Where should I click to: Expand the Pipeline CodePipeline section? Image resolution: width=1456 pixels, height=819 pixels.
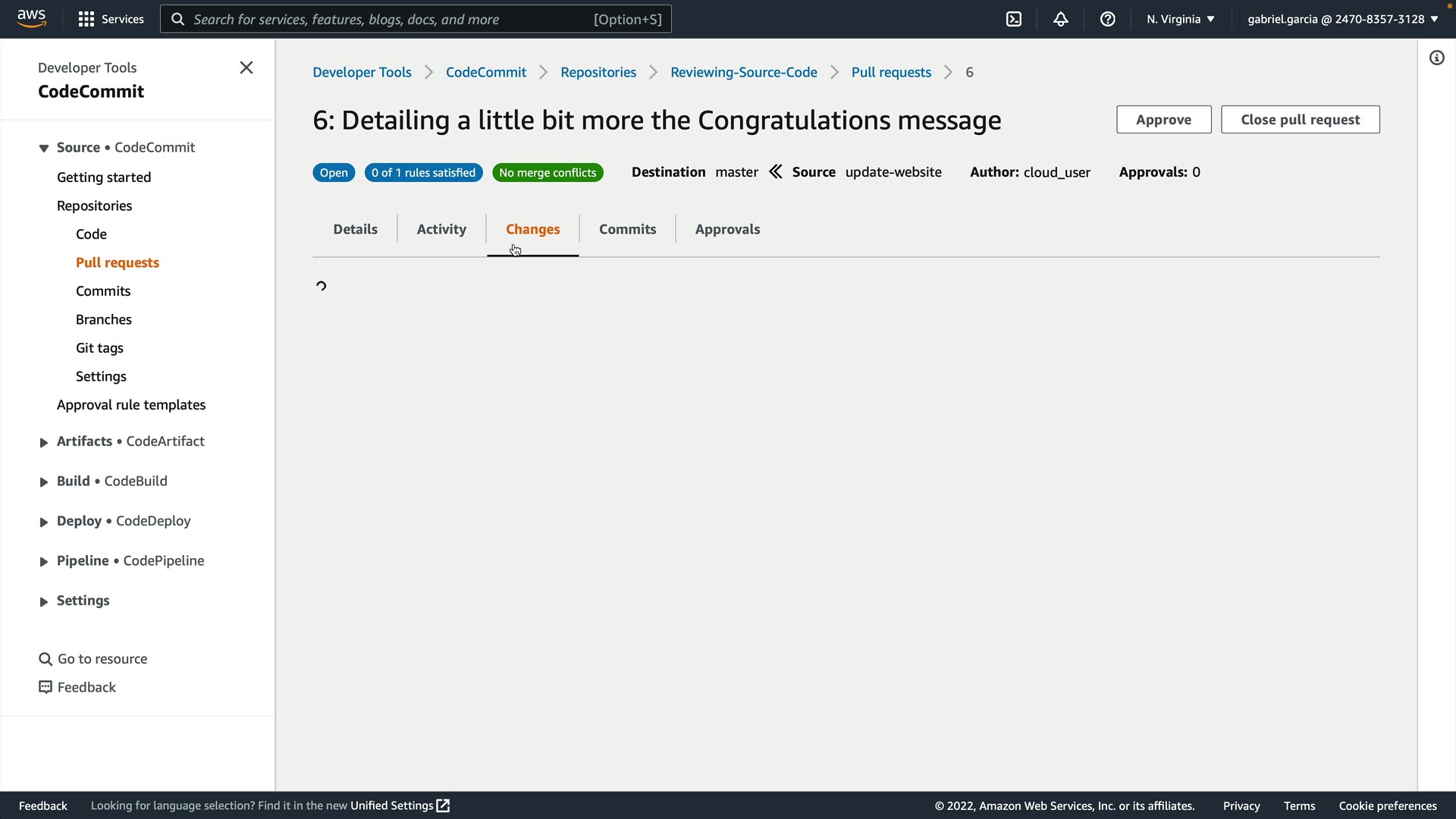(x=44, y=562)
